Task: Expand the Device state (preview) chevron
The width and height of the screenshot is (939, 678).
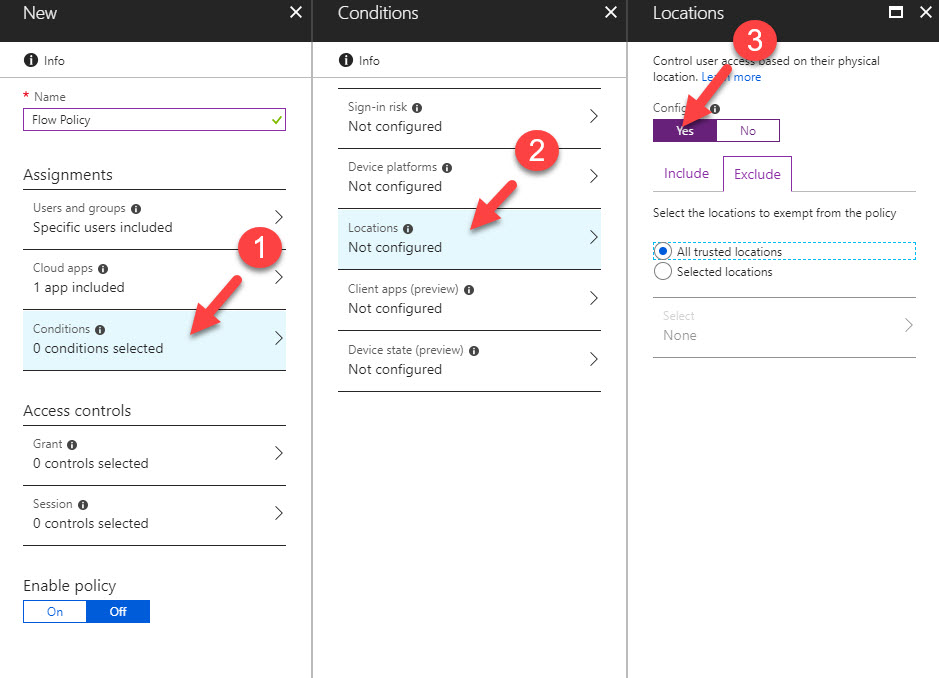Action: click(593, 359)
